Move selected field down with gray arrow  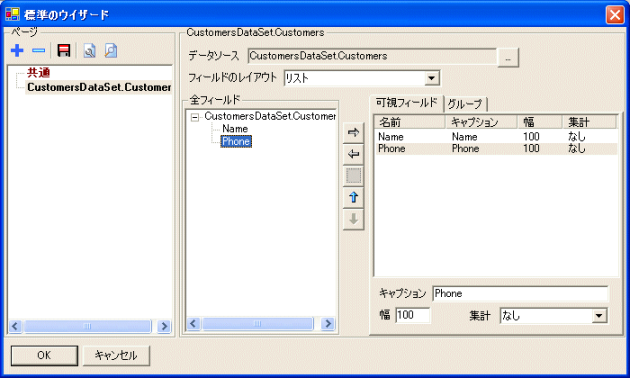[x=354, y=219]
